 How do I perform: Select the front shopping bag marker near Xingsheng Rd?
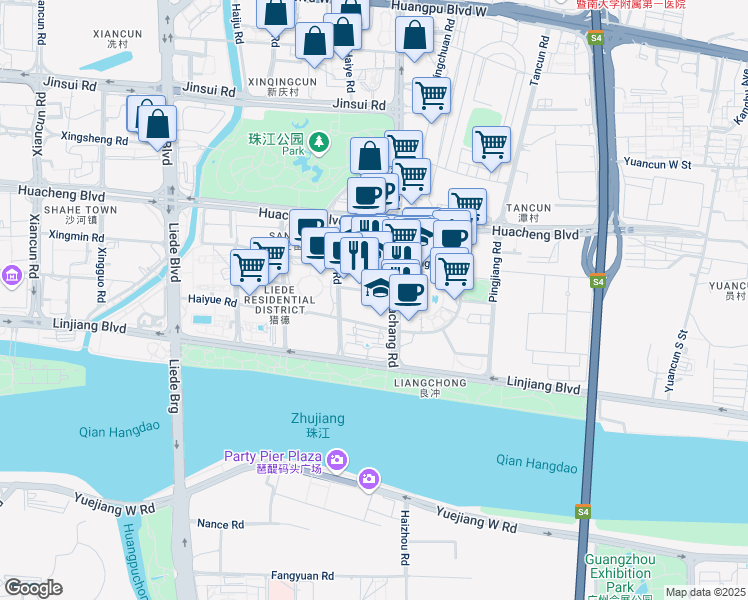(x=157, y=128)
